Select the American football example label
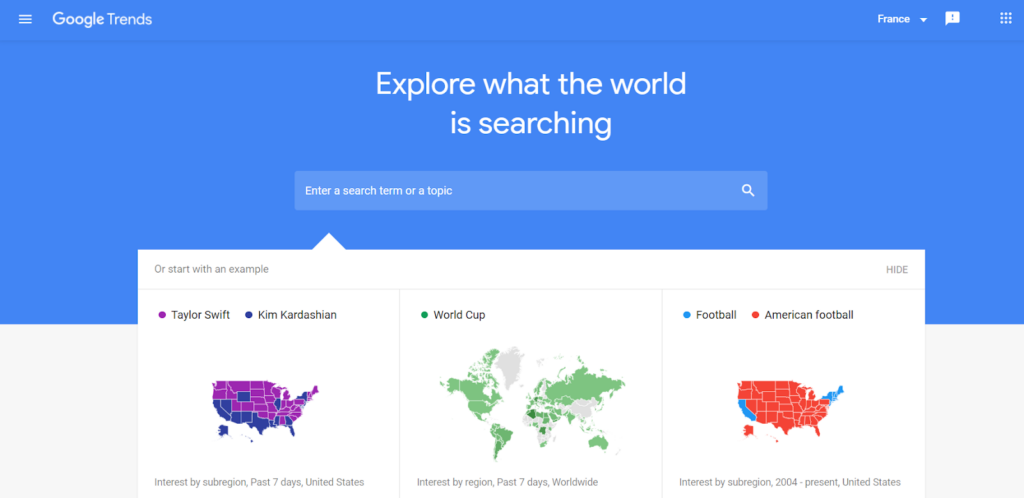 point(809,315)
